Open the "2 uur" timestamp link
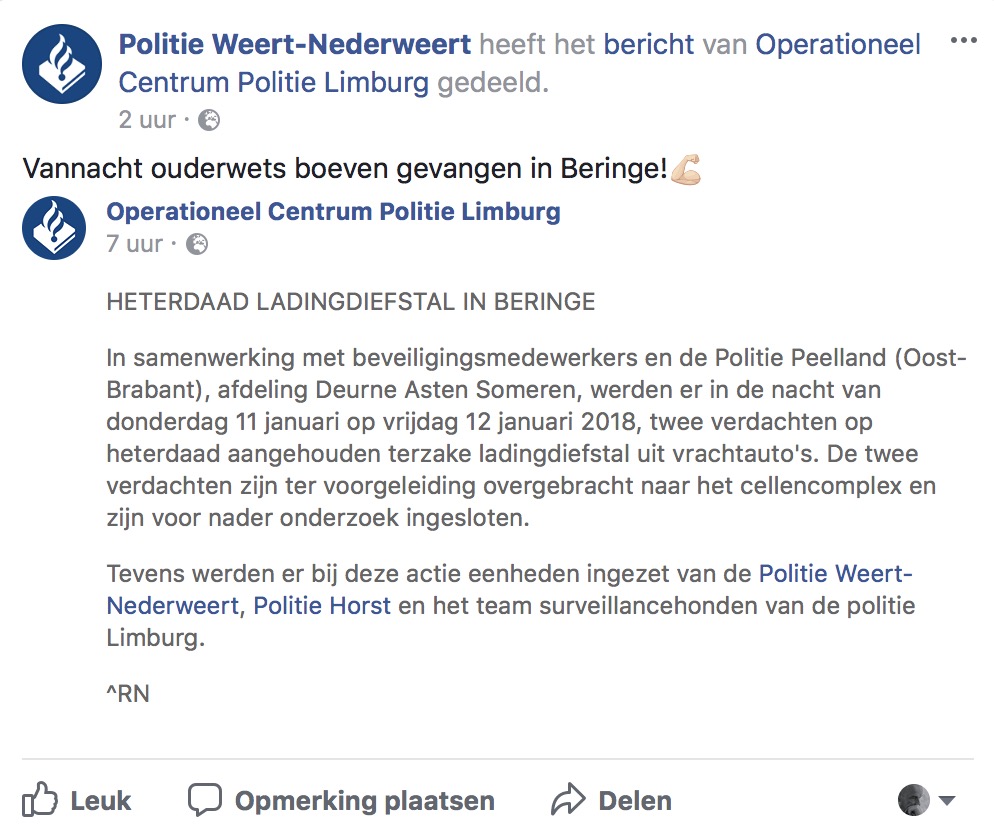 tap(147, 120)
